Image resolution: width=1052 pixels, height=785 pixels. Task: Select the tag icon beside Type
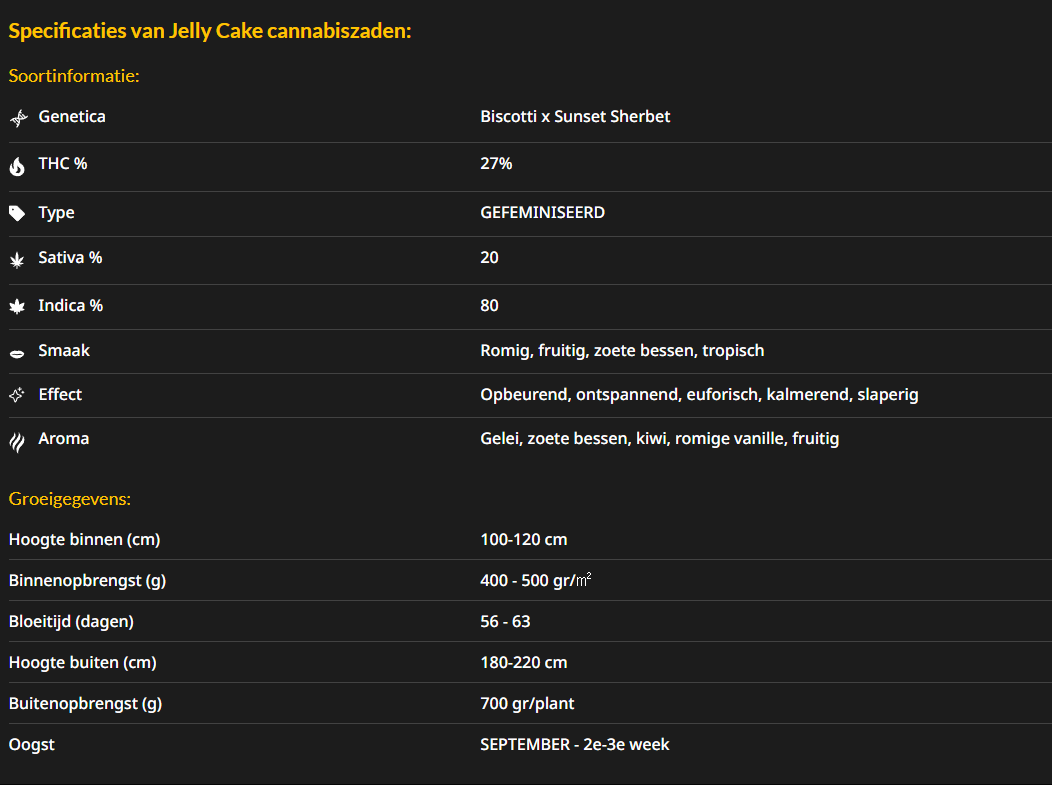point(17,213)
